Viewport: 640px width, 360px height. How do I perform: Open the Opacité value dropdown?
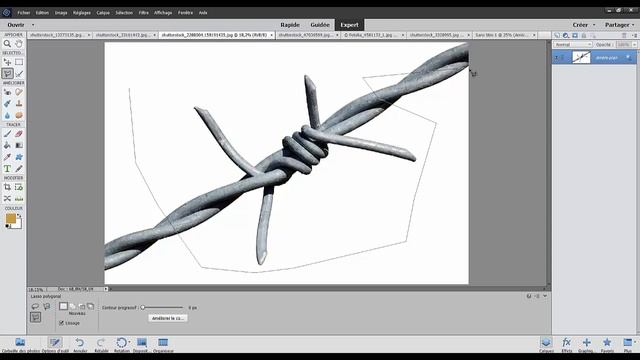pos(634,44)
